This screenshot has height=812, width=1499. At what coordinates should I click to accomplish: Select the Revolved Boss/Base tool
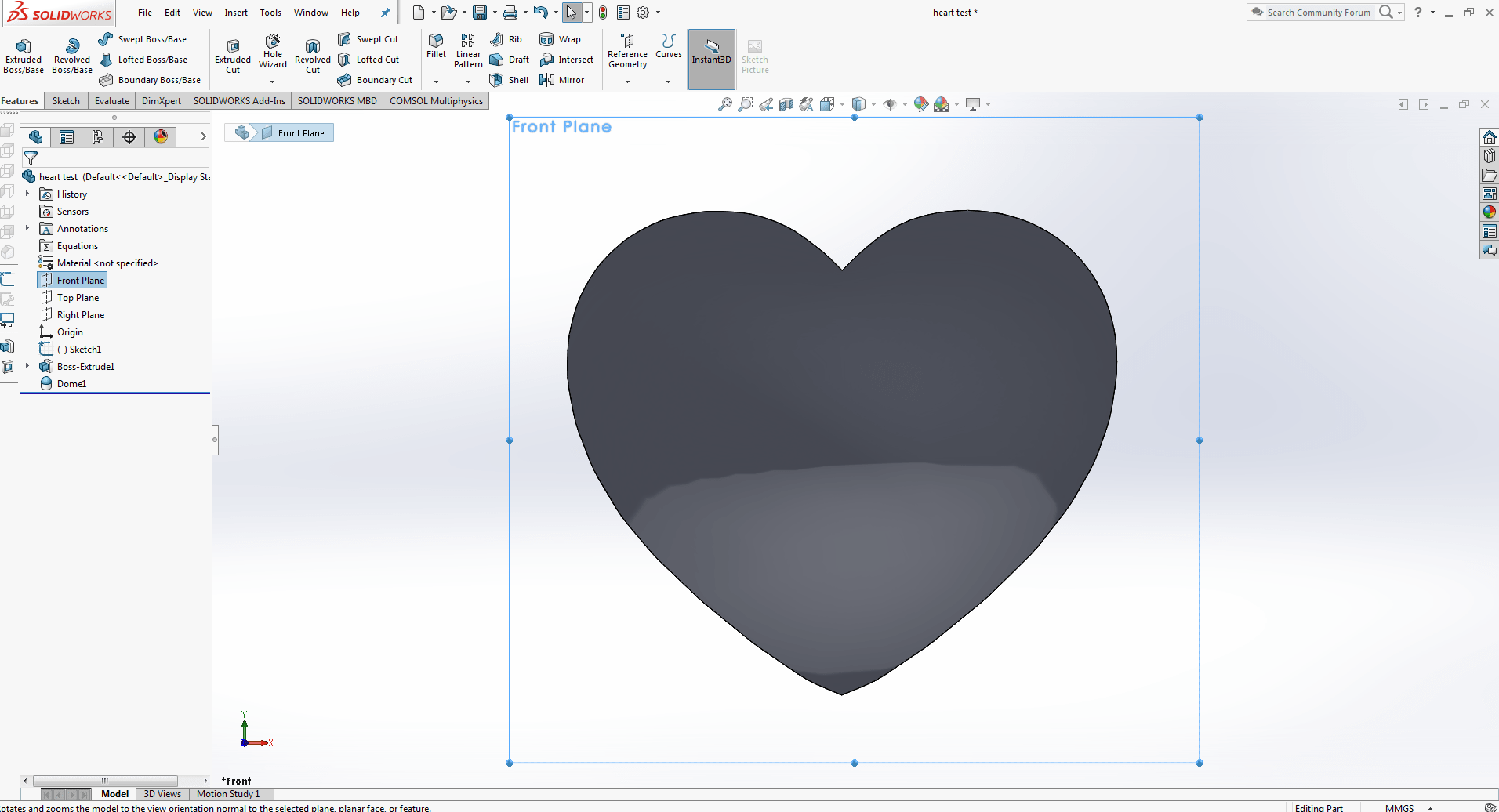[x=72, y=56]
